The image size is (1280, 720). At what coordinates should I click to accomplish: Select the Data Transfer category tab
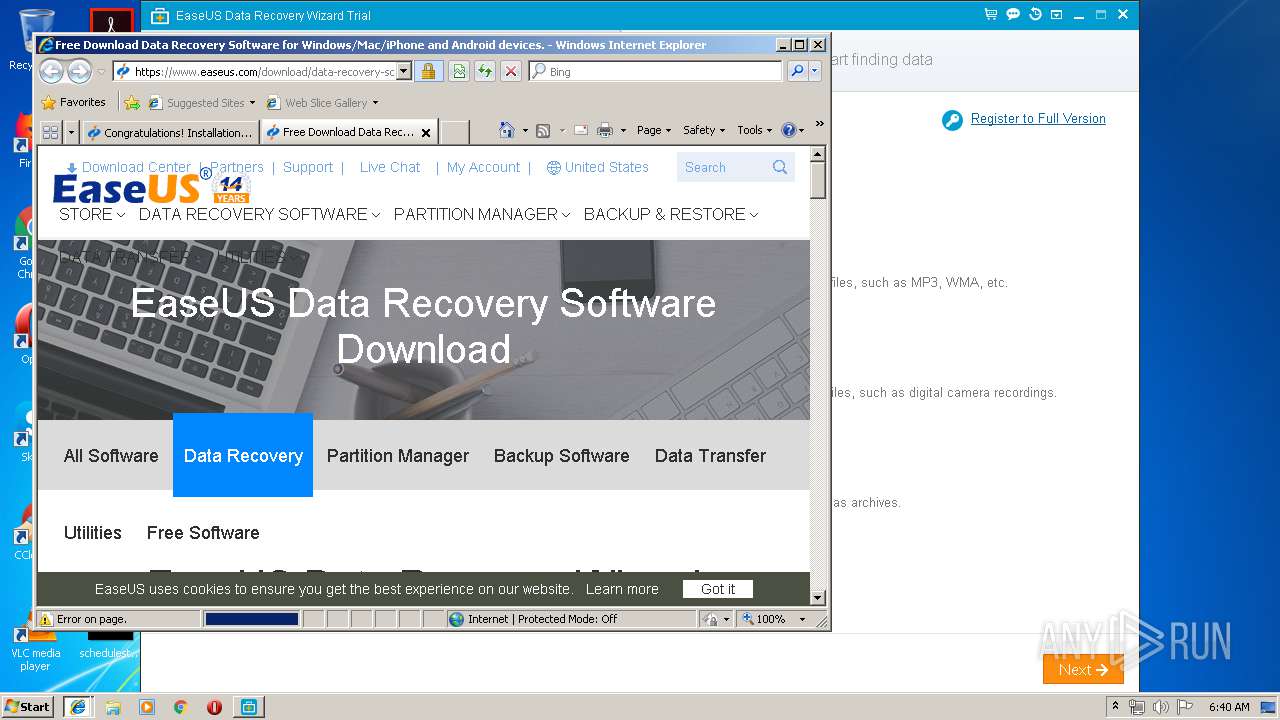tap(710, 456)
